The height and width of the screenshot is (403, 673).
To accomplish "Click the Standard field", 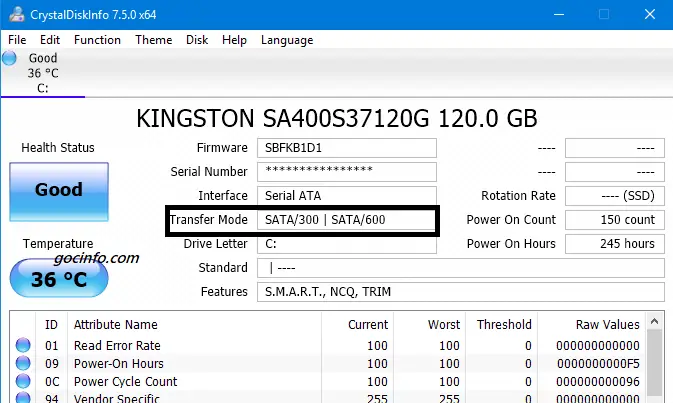I will point(461,268).
